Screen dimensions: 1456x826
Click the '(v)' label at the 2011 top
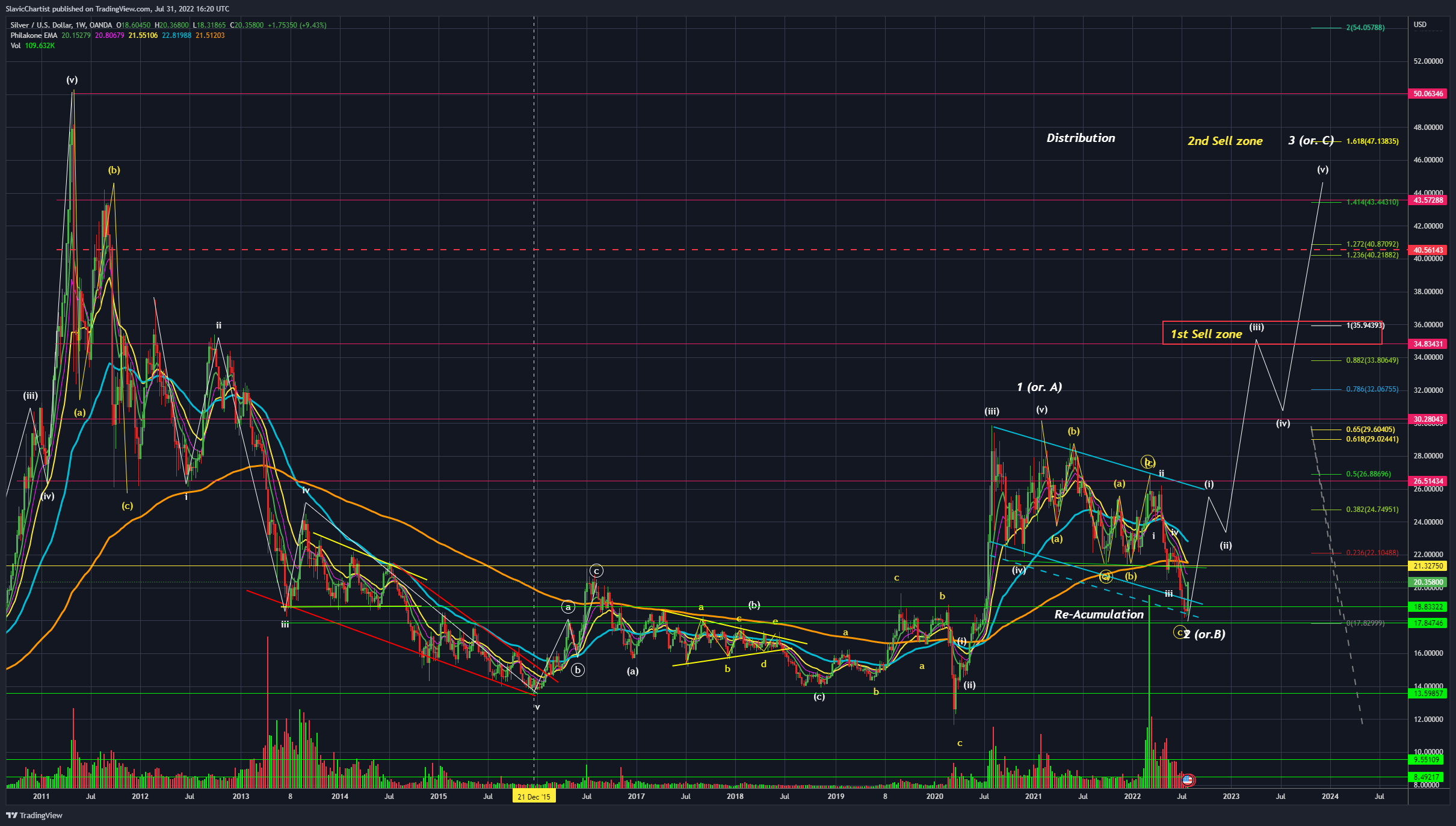pos(72,80)
